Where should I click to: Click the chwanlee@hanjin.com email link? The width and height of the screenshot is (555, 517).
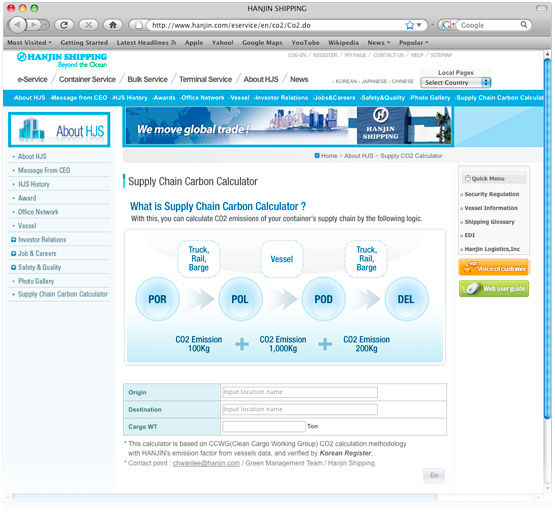click(x=206, y=463)
